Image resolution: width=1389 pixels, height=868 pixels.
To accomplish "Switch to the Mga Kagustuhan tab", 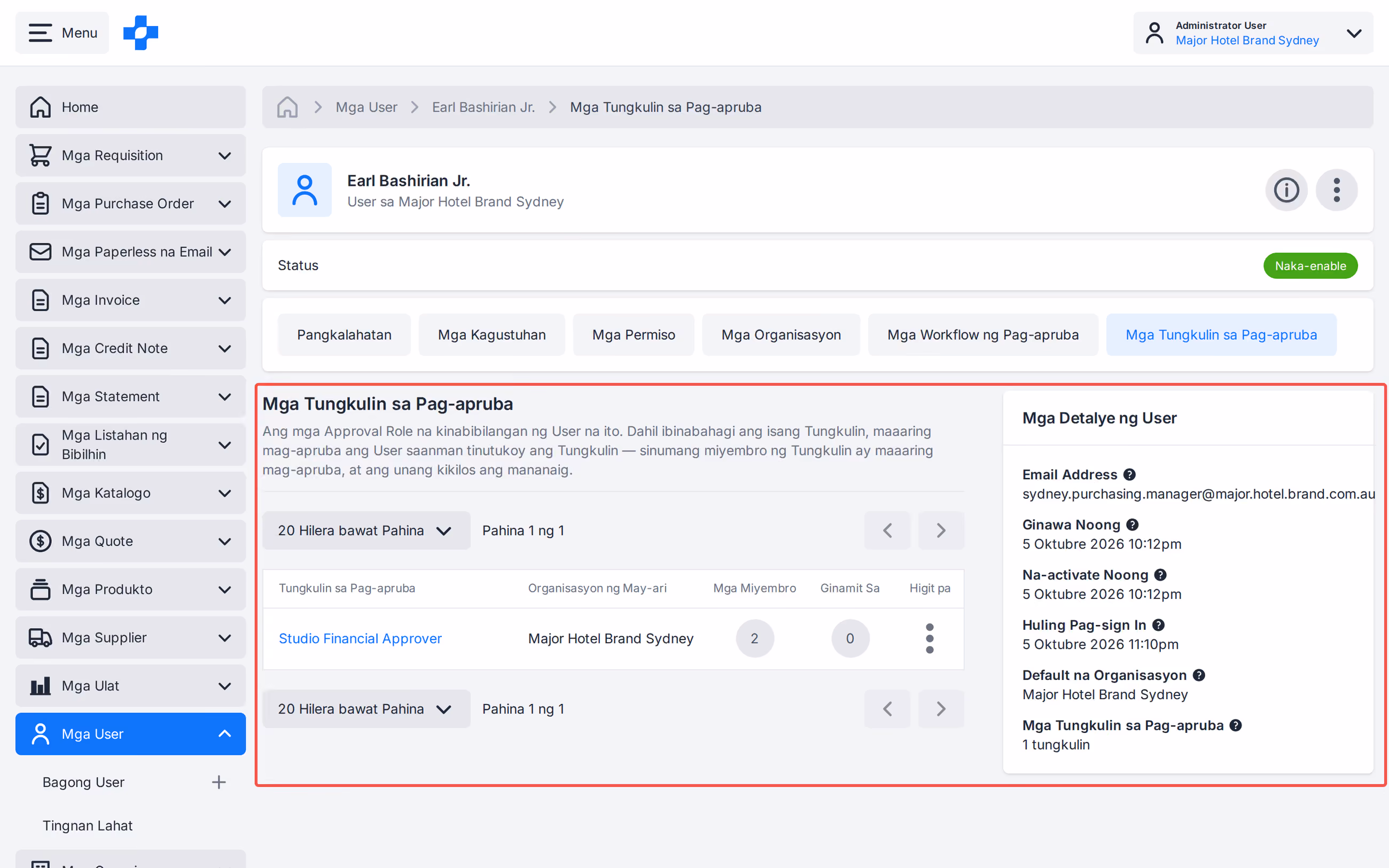I will click(x=492, y=335).
